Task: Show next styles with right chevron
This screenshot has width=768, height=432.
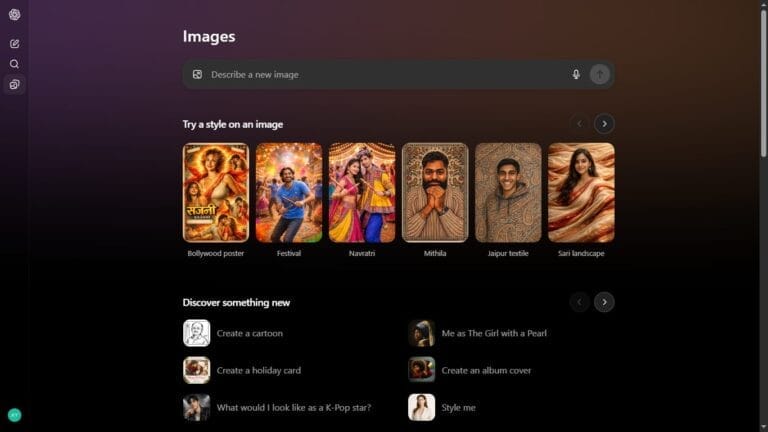Action: pos(604,124)
